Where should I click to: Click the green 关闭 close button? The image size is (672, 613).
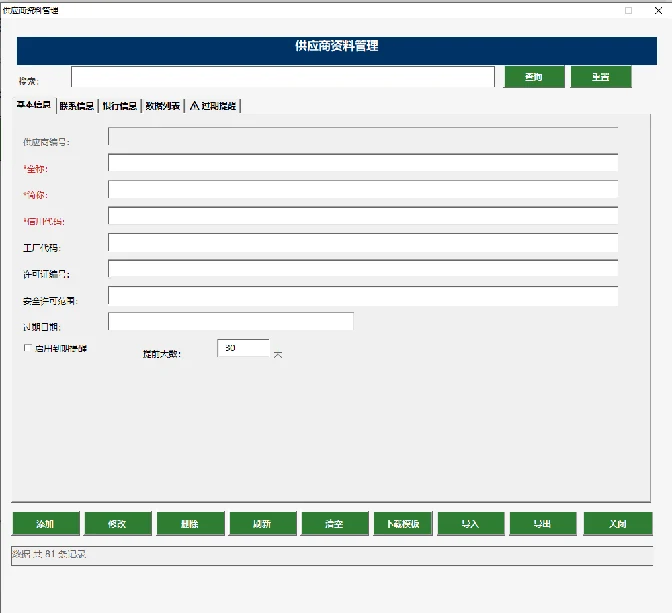pyautogui.click(x=618, y=523)
